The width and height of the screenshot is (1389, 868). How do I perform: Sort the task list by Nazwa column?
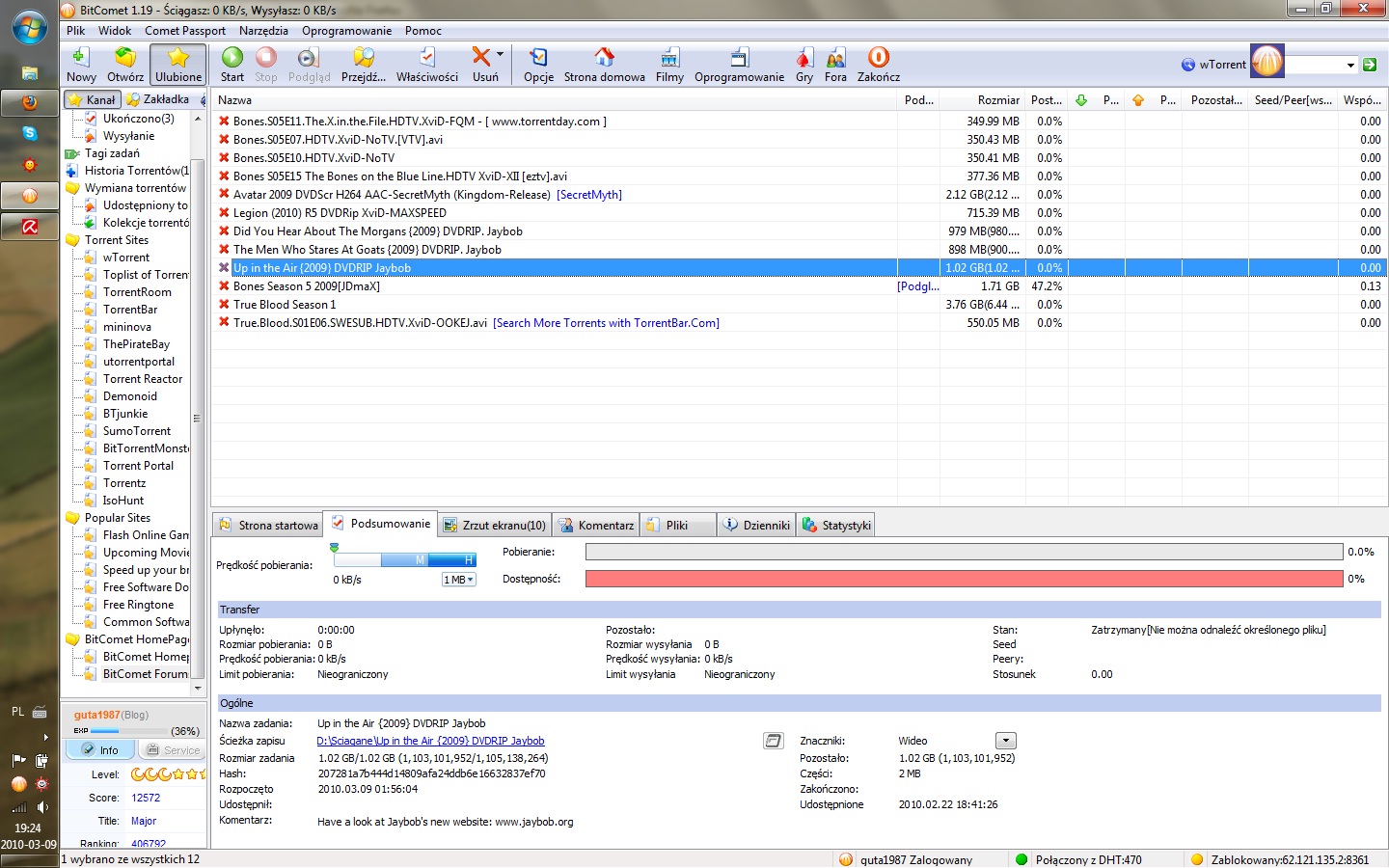coord(554,100)
